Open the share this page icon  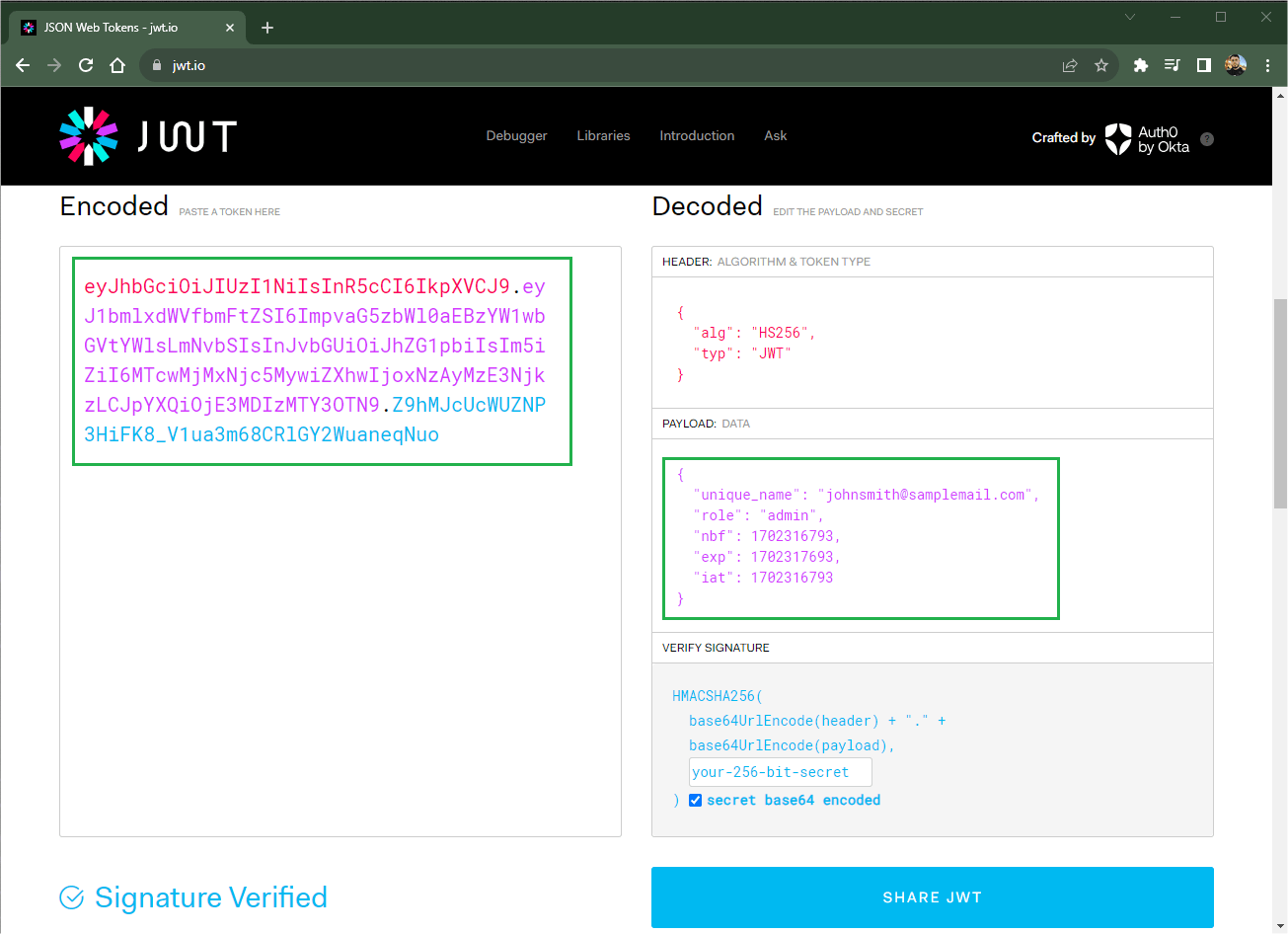point(1070,65)
